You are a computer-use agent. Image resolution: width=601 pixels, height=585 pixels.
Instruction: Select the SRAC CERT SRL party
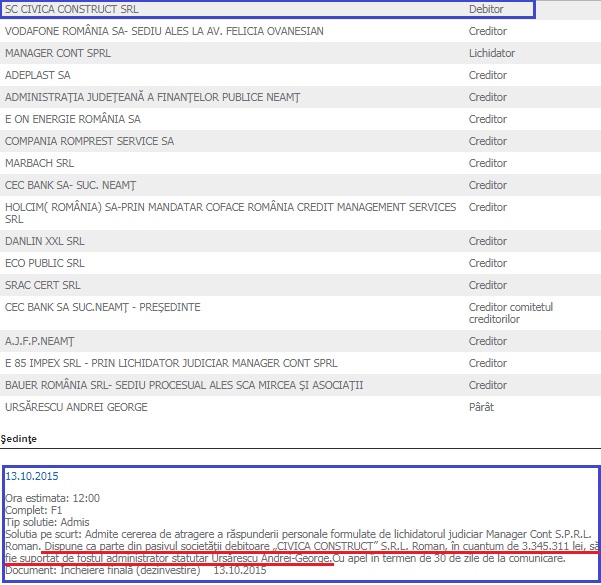pyautogui.click(x=43, y=285)
